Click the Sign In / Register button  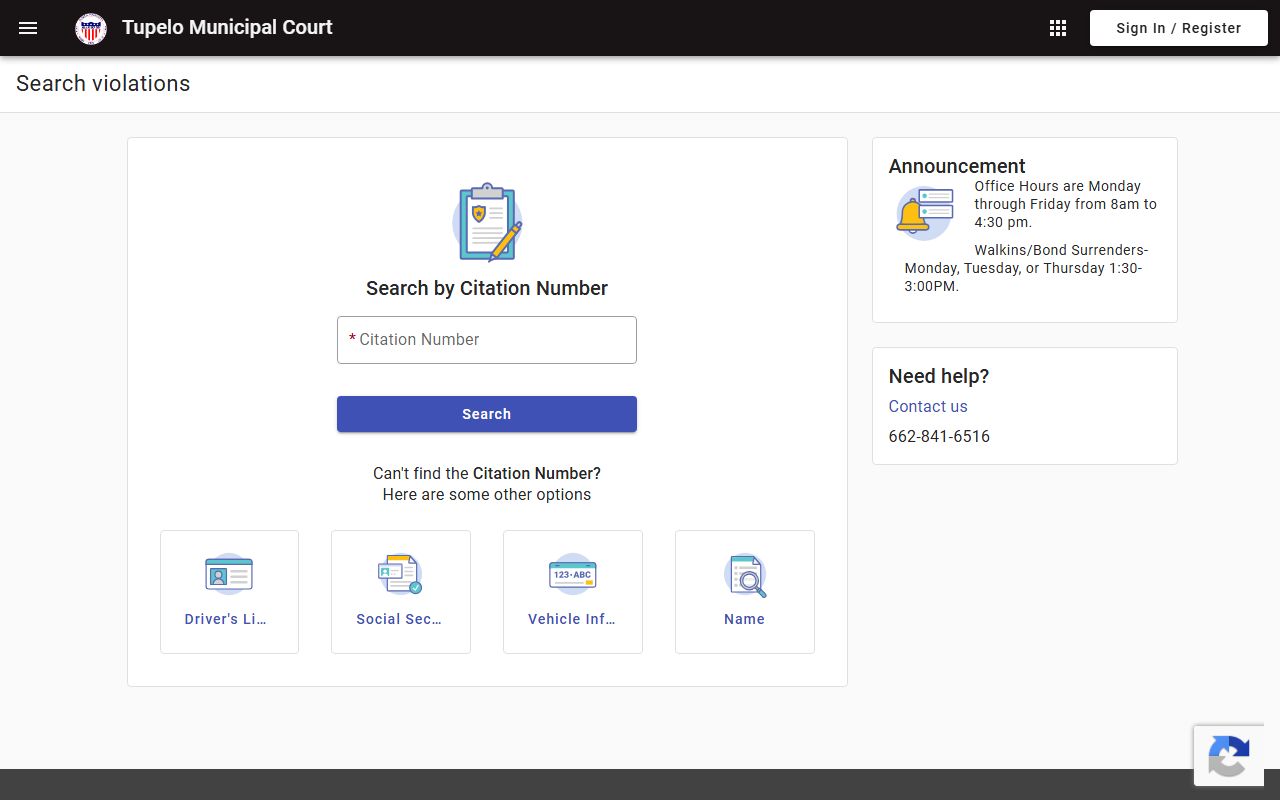click(x=1179, y=28)
